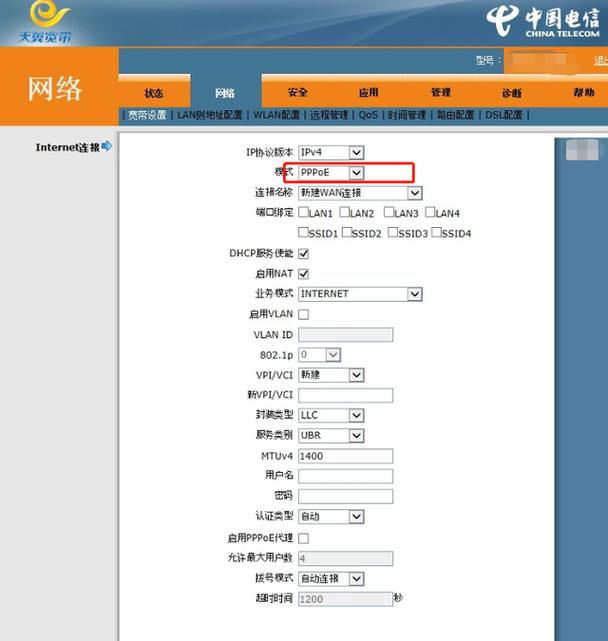Open the 业务模式 INTERNET dropdown
The width and height of the screenshot is (608, 641).
360,294
